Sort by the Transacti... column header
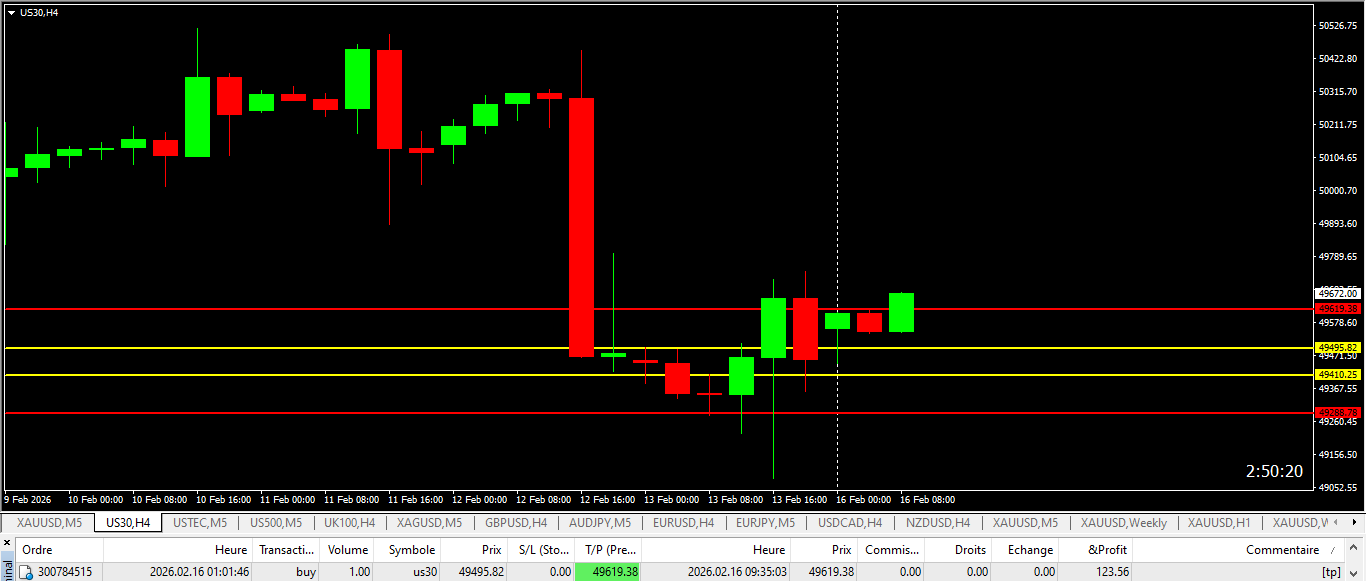 287,550
